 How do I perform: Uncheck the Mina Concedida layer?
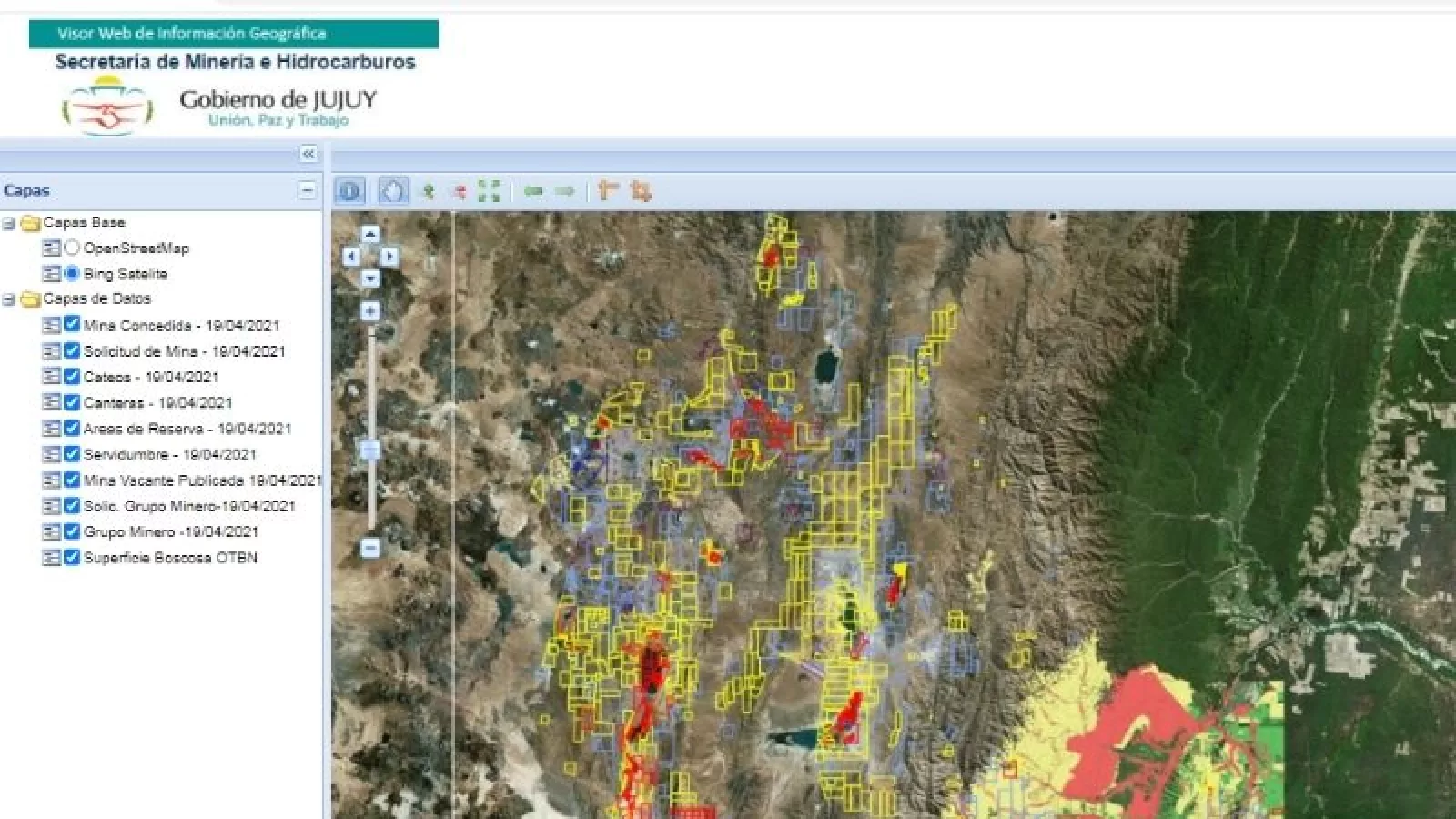pyautogui.click(x=72, y=325)
